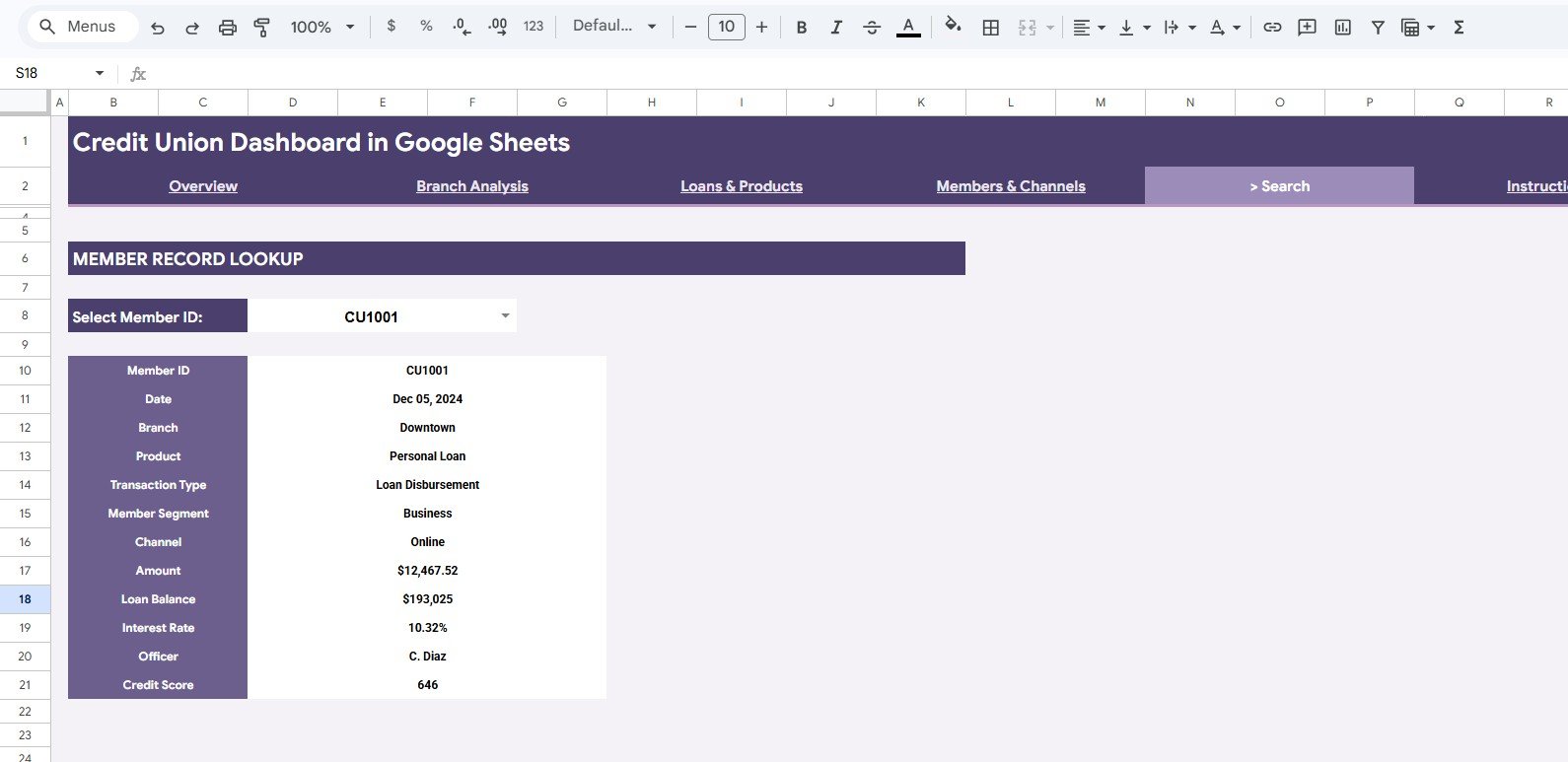1568x762 pixels.
Task: Click the Create a filter icon
Action: (x=1378, y=28)
